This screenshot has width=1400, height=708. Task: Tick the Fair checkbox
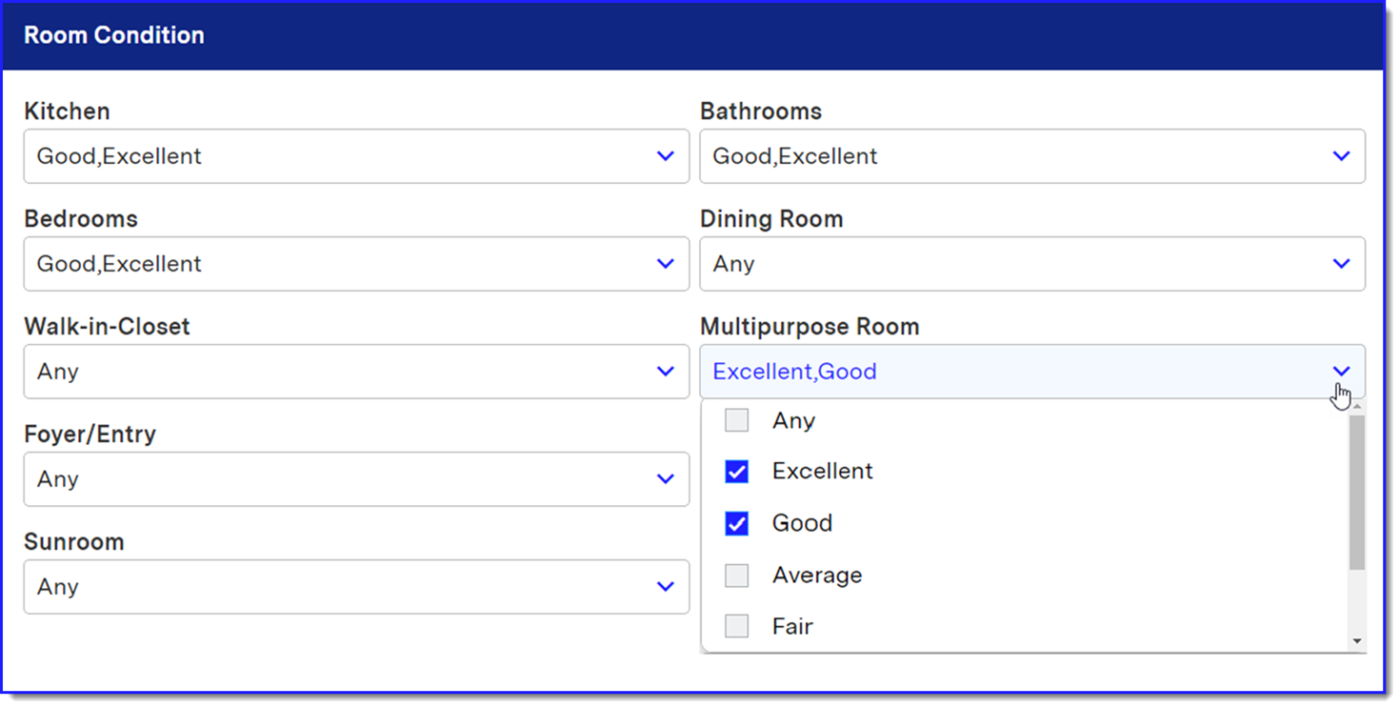[x=737, y=627]
